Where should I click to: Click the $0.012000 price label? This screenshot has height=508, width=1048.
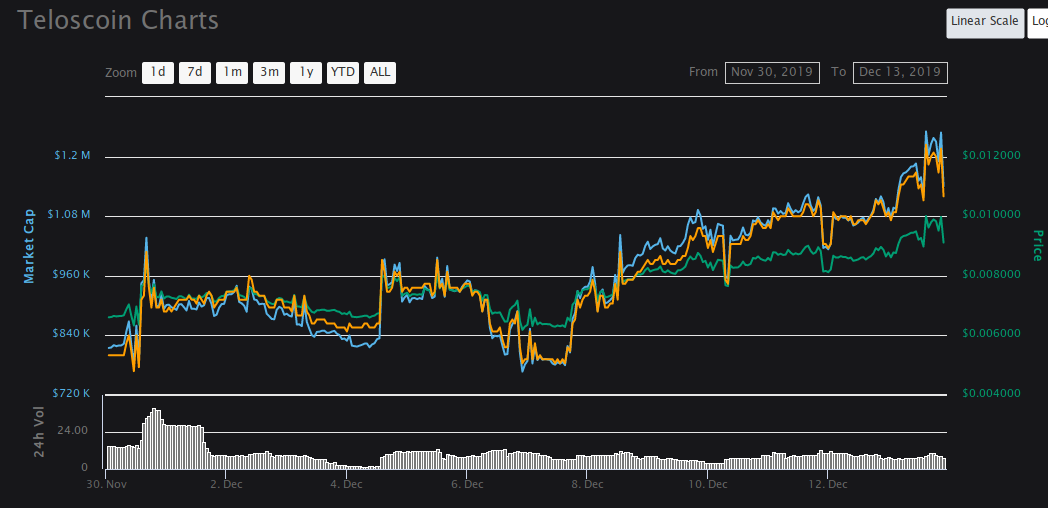coord(991,155)
